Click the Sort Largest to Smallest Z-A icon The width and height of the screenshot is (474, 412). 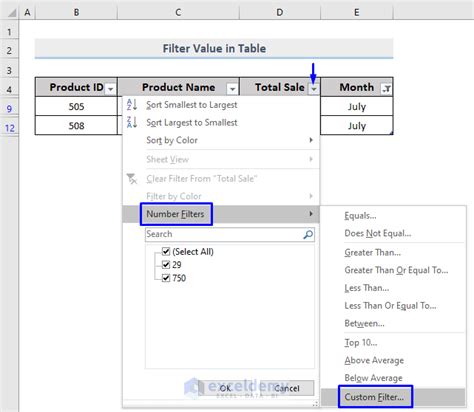132,122
